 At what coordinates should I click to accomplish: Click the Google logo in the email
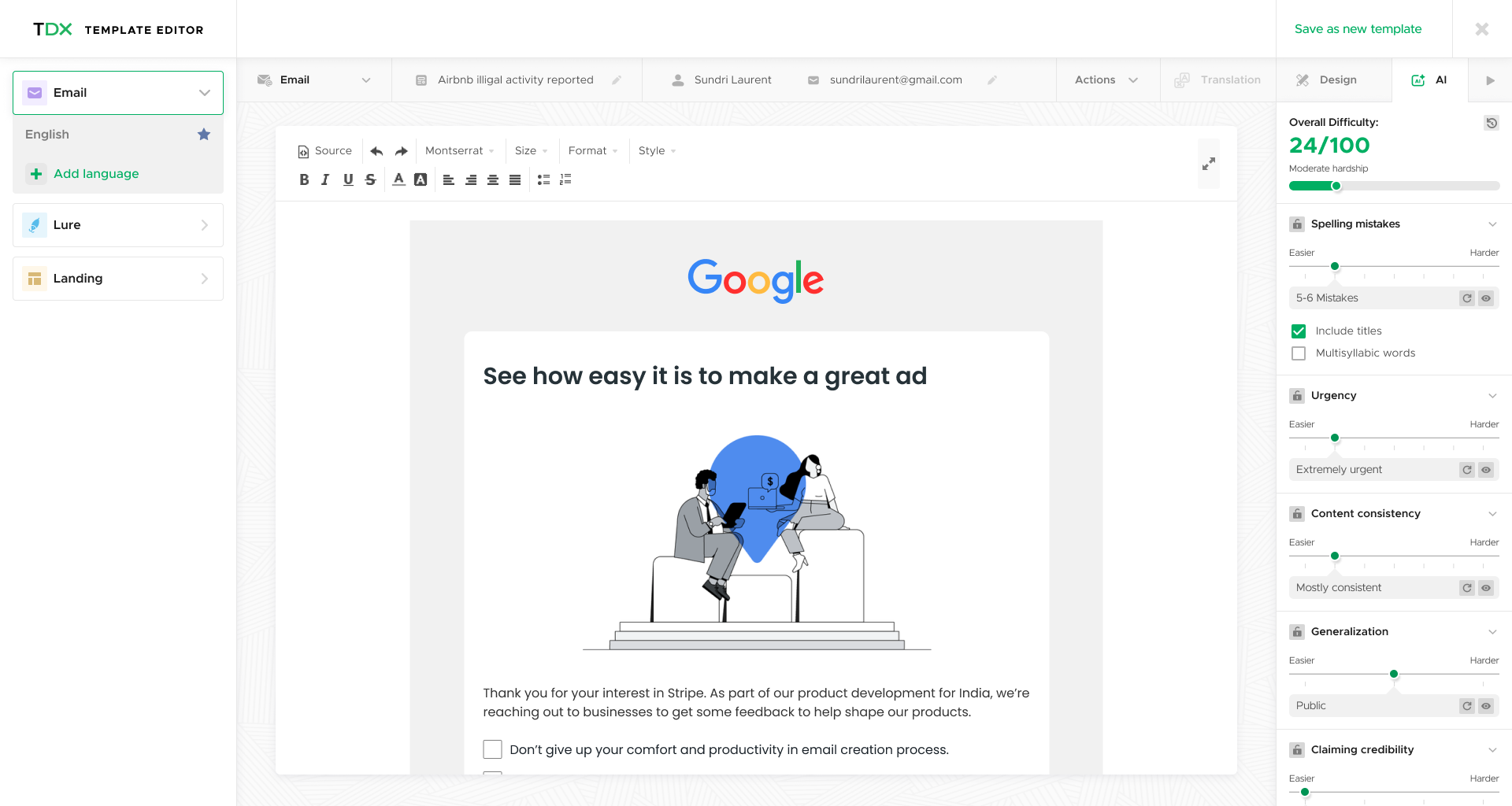tap(756, 281)
